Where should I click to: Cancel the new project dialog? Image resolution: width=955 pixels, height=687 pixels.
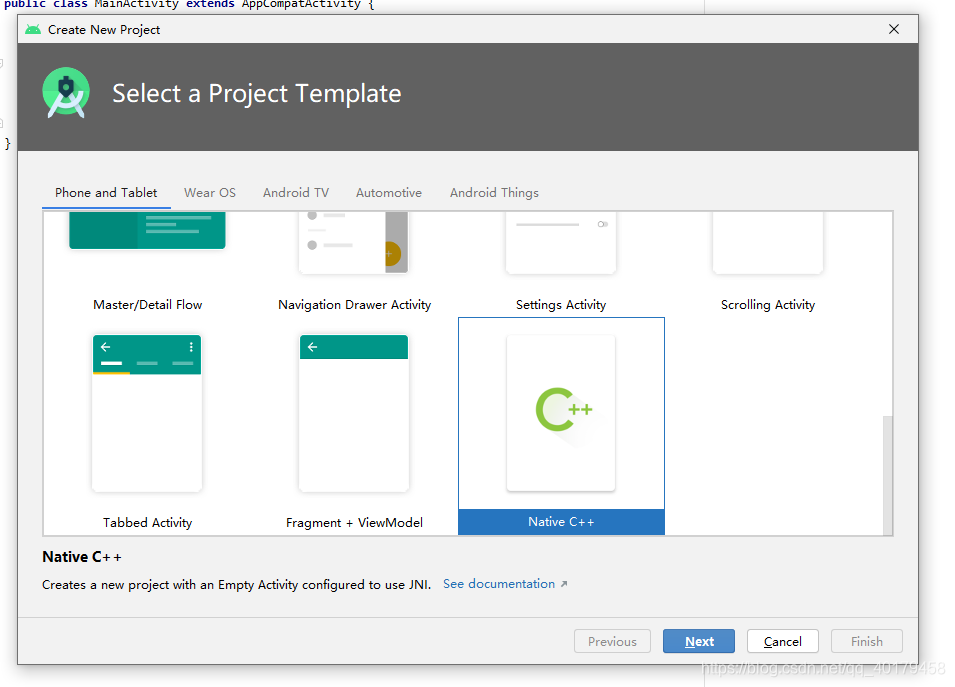pos(783,641)
